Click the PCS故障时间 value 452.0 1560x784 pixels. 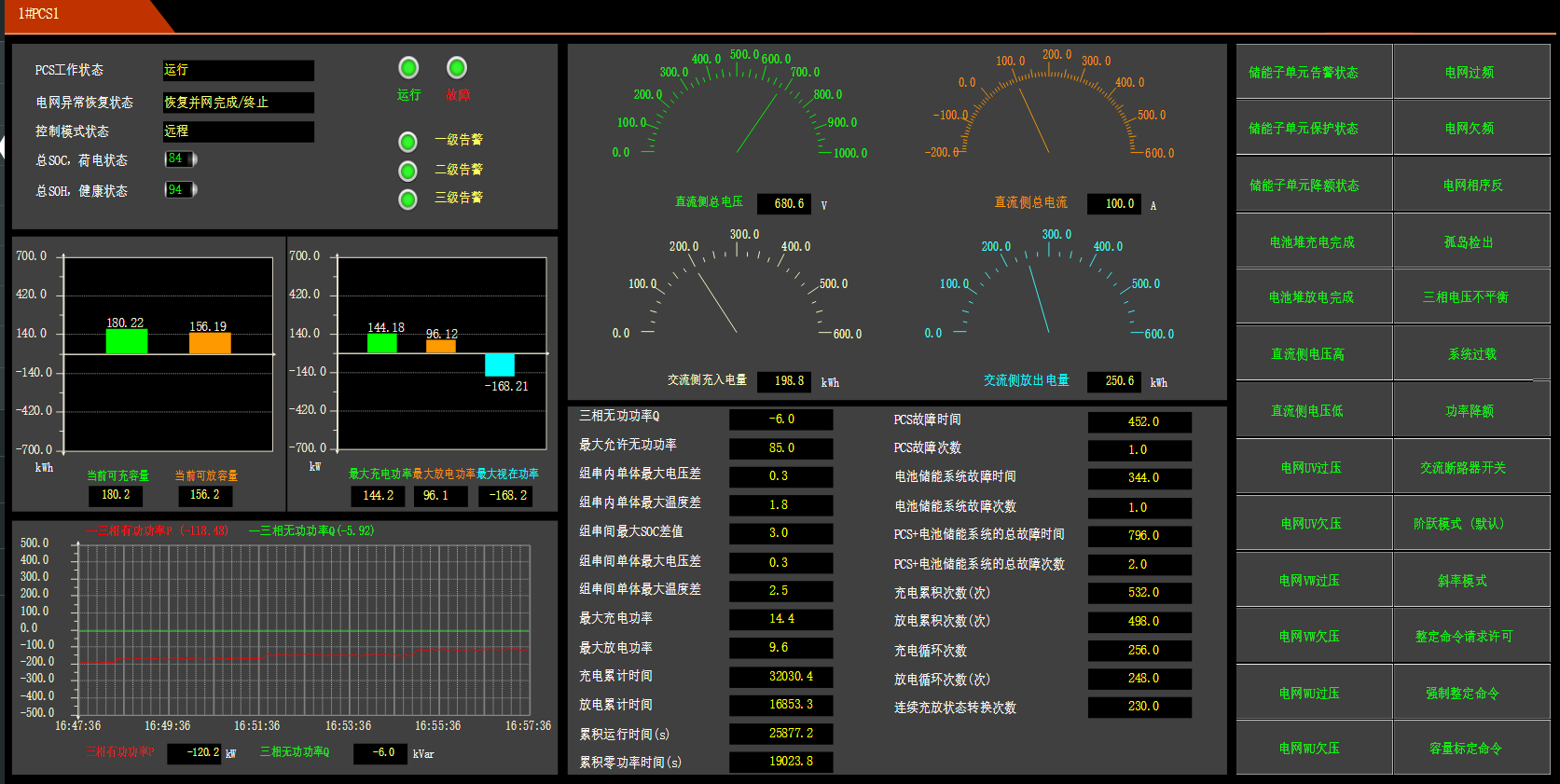(1139, 422)
